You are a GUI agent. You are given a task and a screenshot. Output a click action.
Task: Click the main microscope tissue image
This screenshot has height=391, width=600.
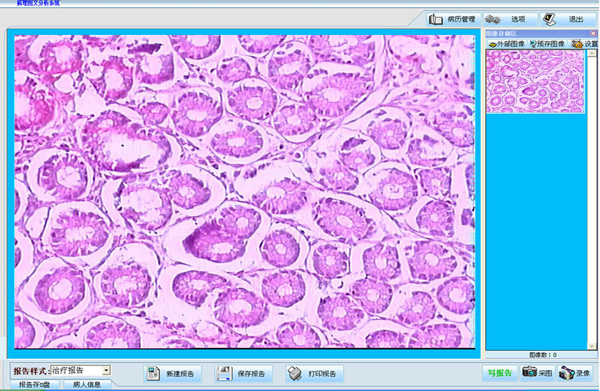point(245,192)
